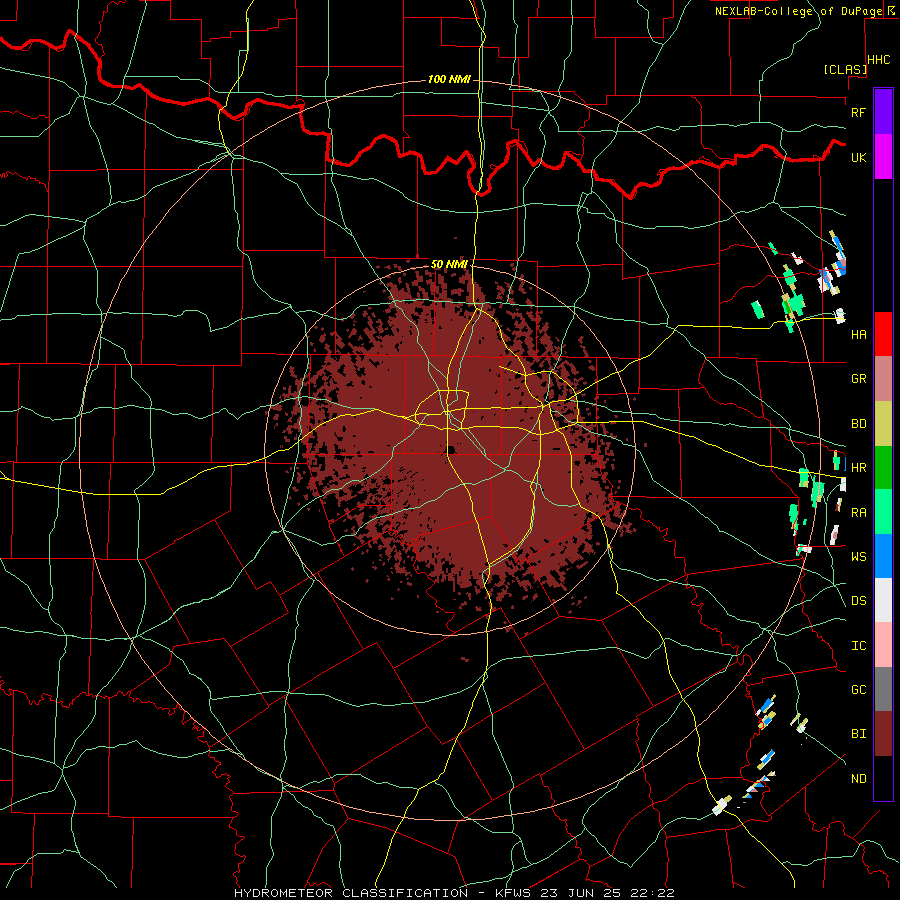Click the '[CLAS]' legend header text
Screen dimensions: 900x900
pos(845,69)
